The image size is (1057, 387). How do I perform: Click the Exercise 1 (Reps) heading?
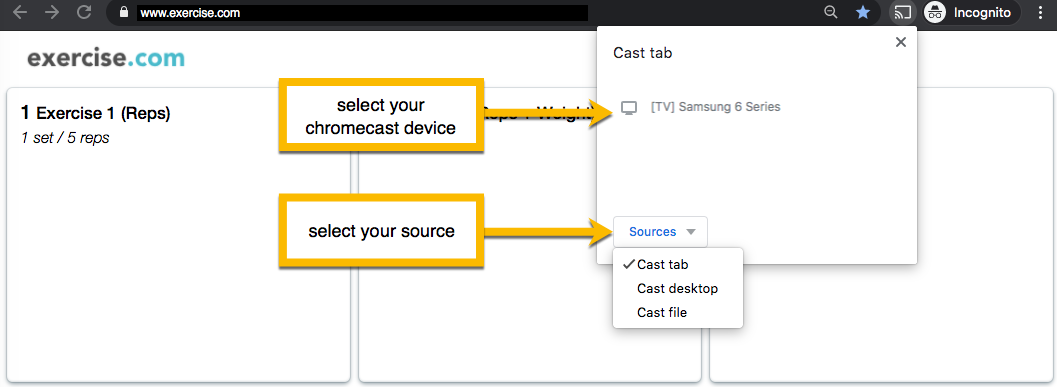(x=95, y=113)
